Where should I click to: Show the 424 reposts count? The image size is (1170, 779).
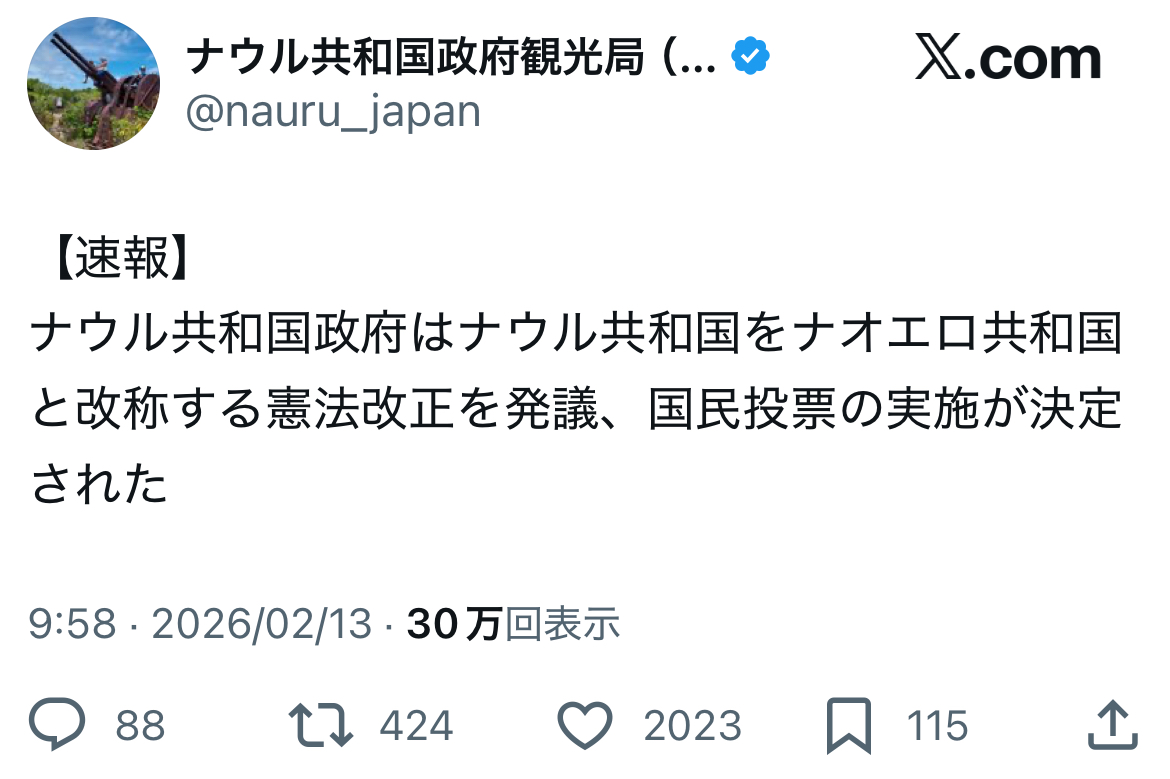415,726
